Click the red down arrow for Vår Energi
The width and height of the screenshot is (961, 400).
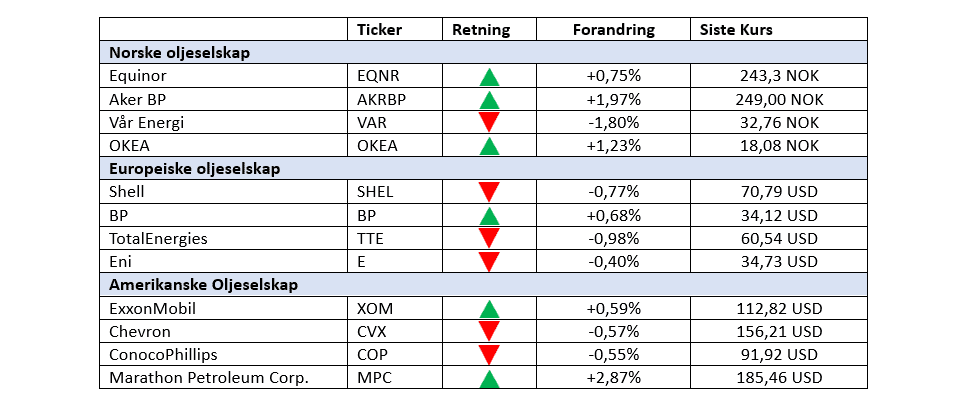pos(489,122)
